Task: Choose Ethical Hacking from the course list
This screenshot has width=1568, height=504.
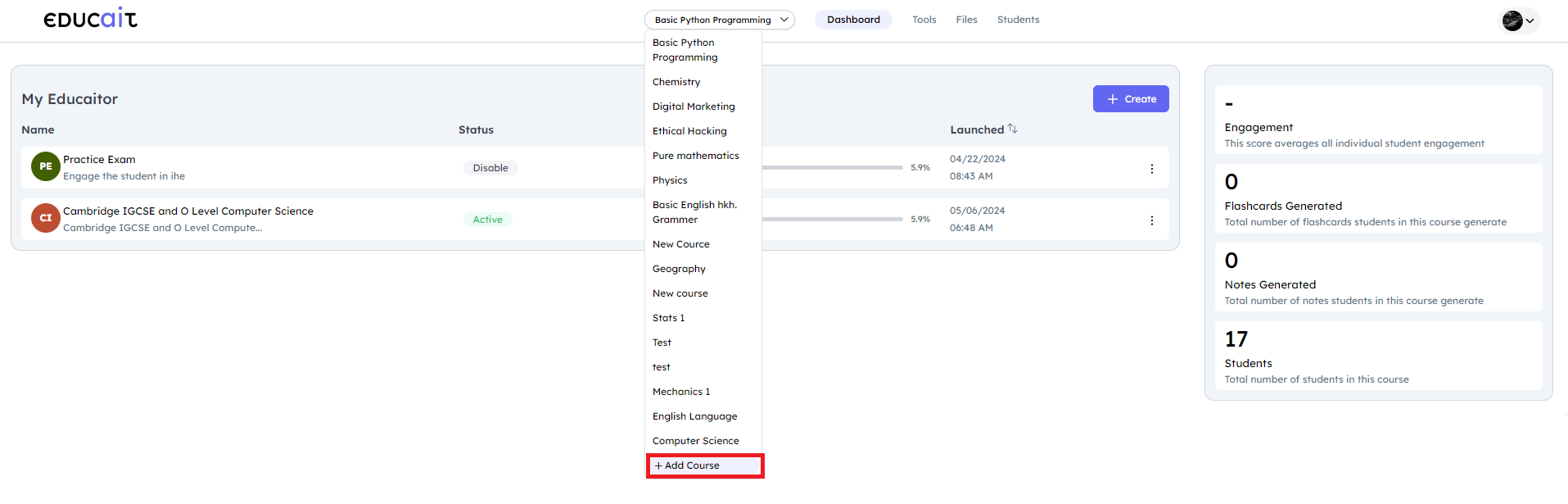Action: click(689, 131)
